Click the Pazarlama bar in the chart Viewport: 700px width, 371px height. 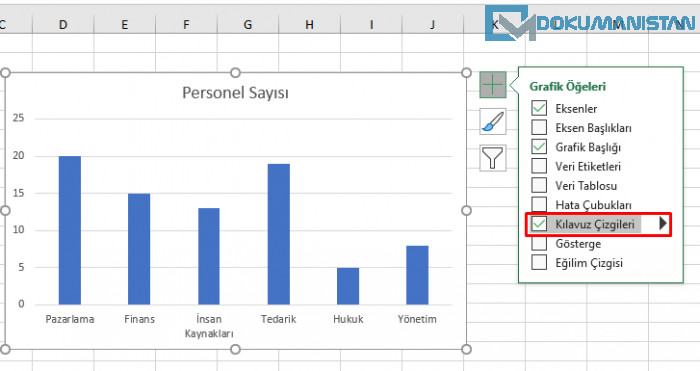[70, 230]
